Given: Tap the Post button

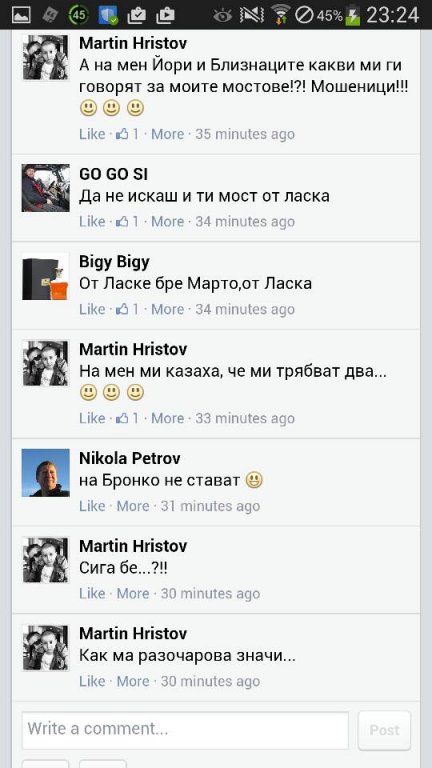Looking at the screenshot, I should (384, 730).
